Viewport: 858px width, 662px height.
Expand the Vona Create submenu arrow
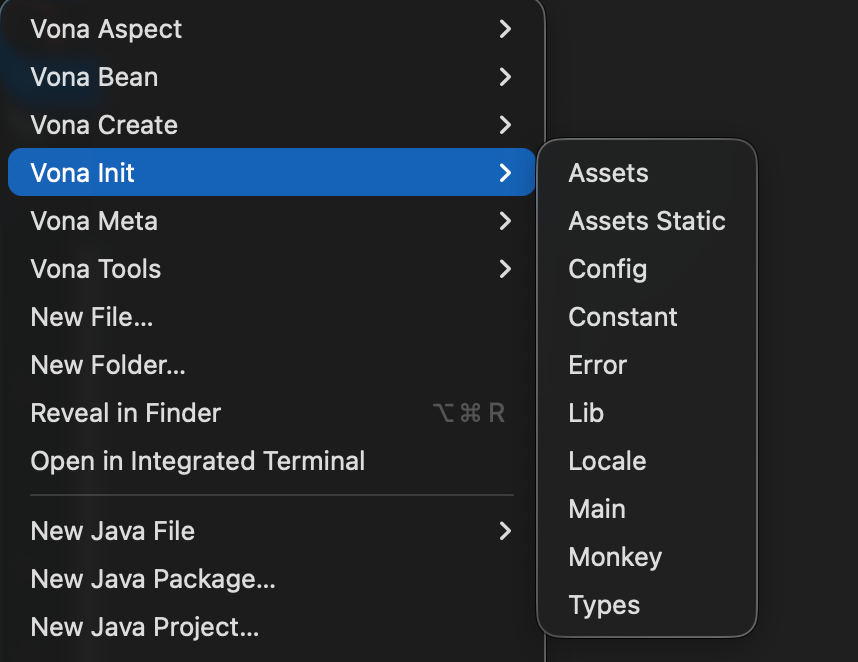[504, 125]
